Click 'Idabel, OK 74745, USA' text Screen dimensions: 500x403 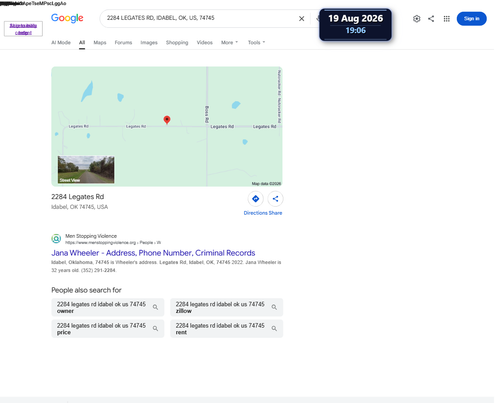79,207
